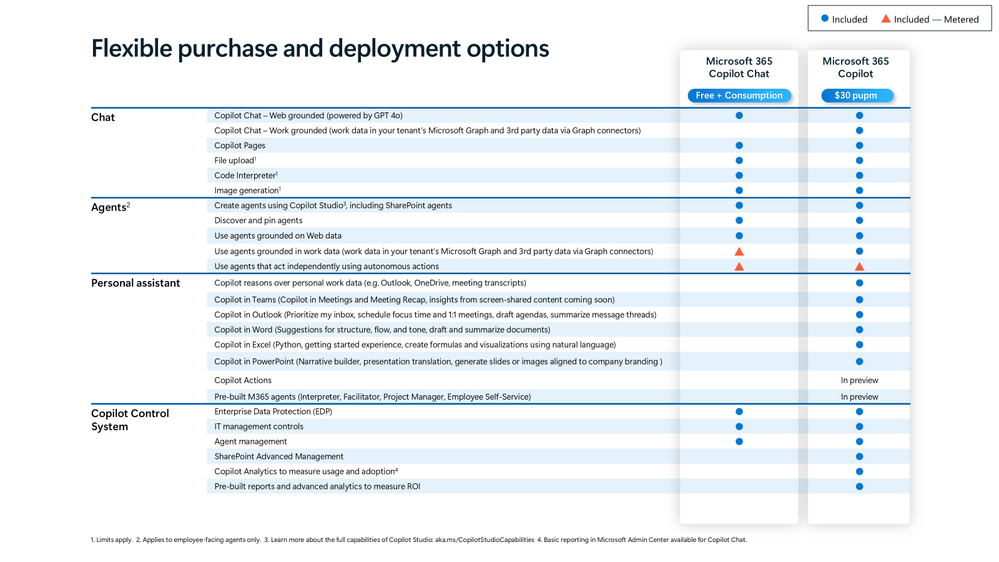Click the $30 pupm pricing pill
Viewport: 999px width, 562px height.
[x=856, y=96]
